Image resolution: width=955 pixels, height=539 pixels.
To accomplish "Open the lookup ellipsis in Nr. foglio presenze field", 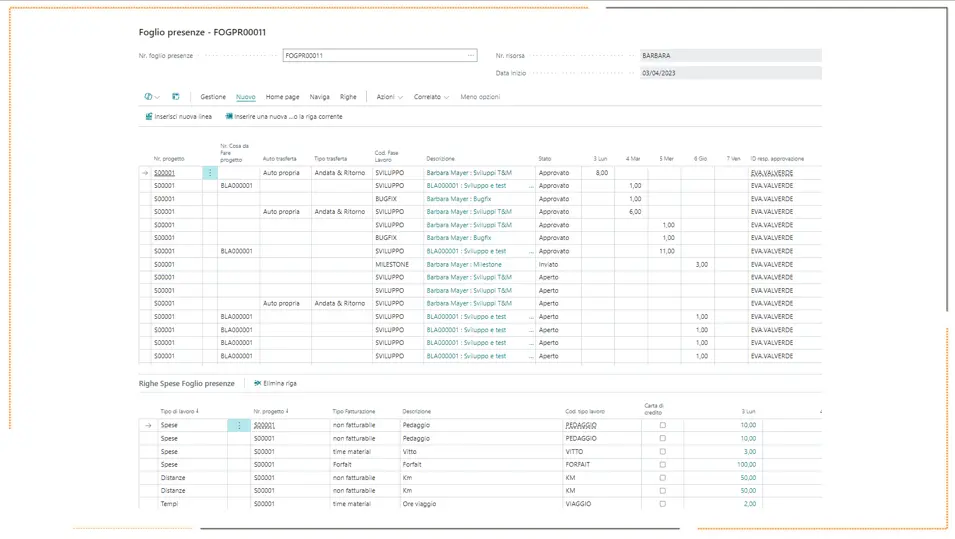I will point(471,55).
